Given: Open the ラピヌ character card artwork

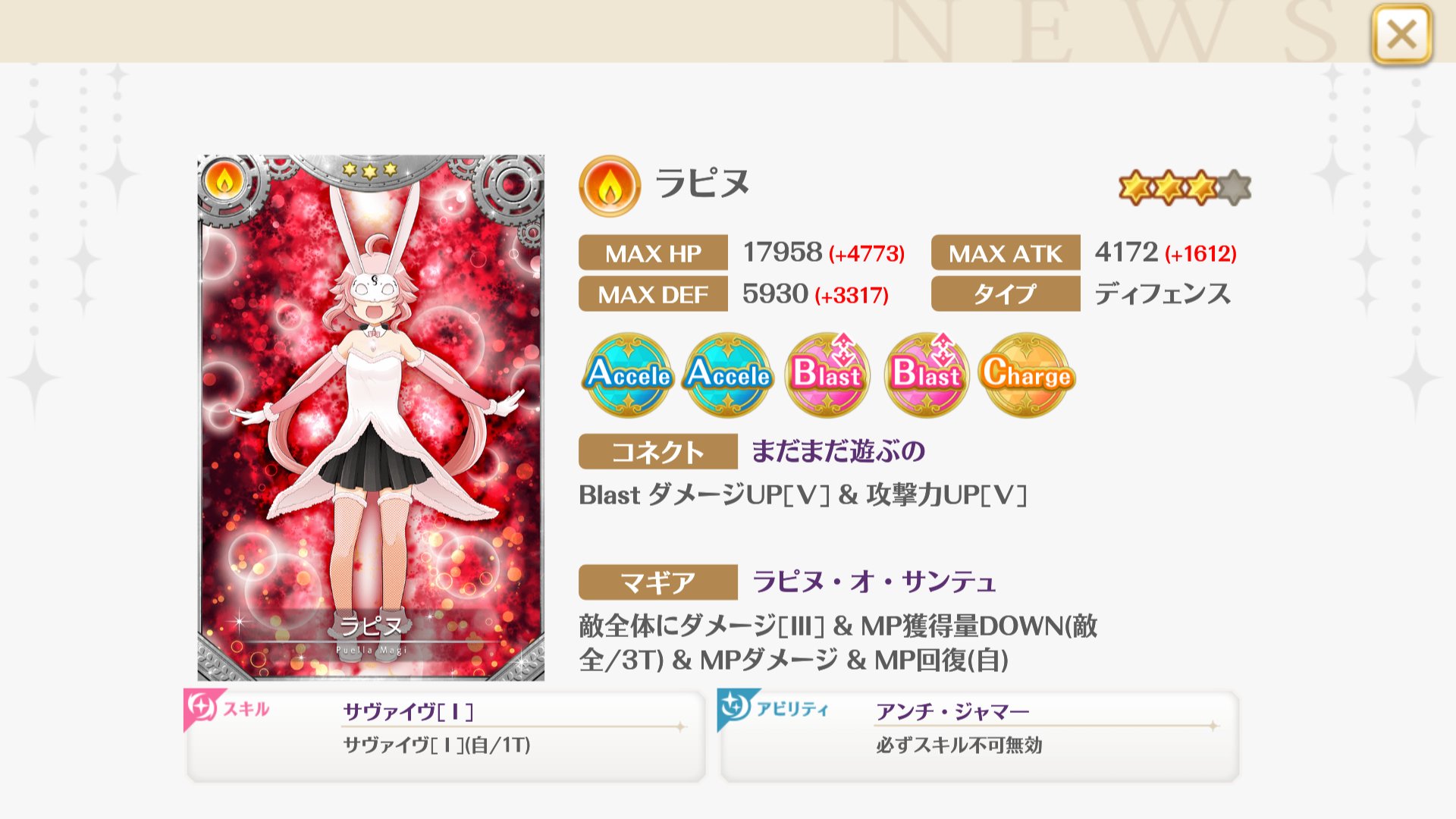Looking at the screenshot, I should point(371,417).
